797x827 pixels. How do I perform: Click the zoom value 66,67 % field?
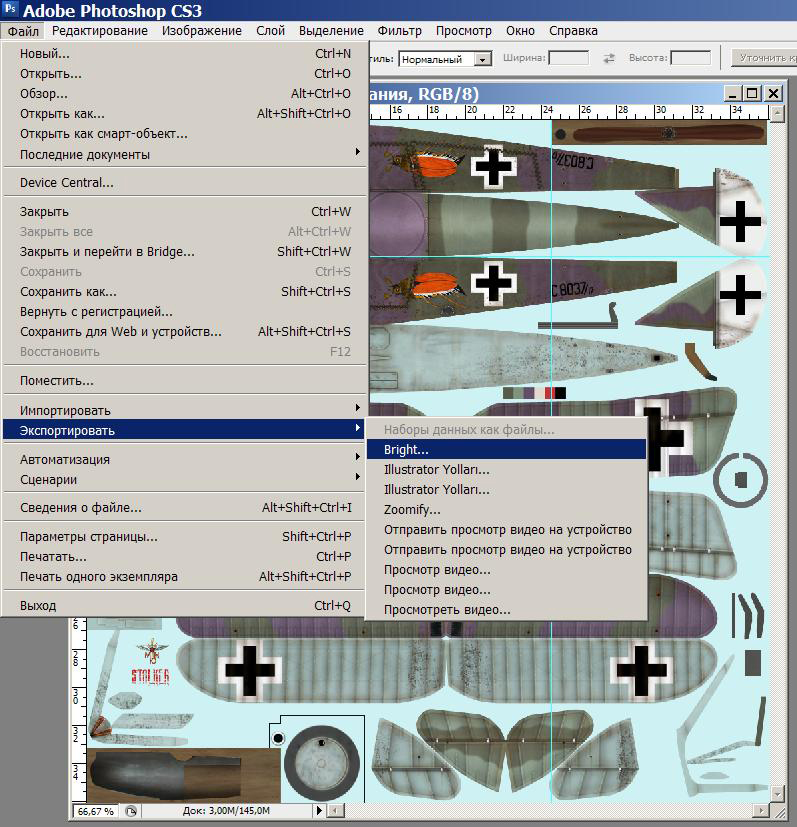[95, 811]
